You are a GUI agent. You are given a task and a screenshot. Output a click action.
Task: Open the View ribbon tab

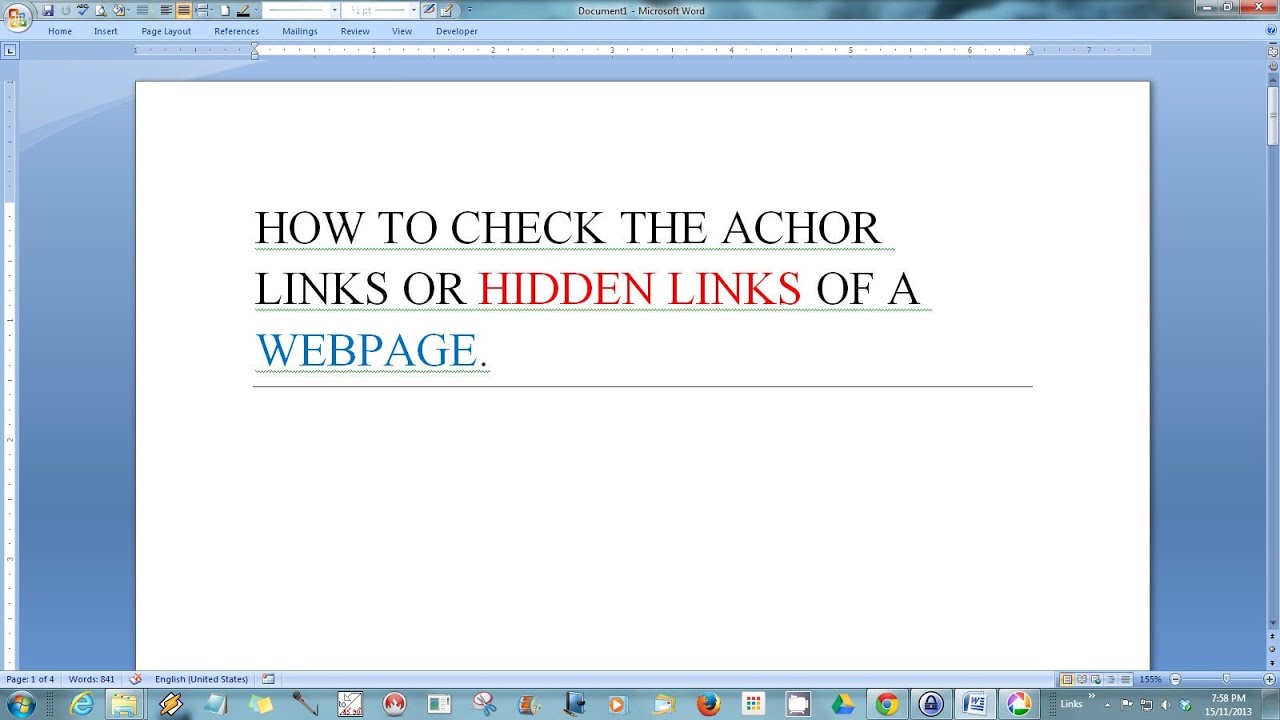pyautogui.click(x=402, y=31)
